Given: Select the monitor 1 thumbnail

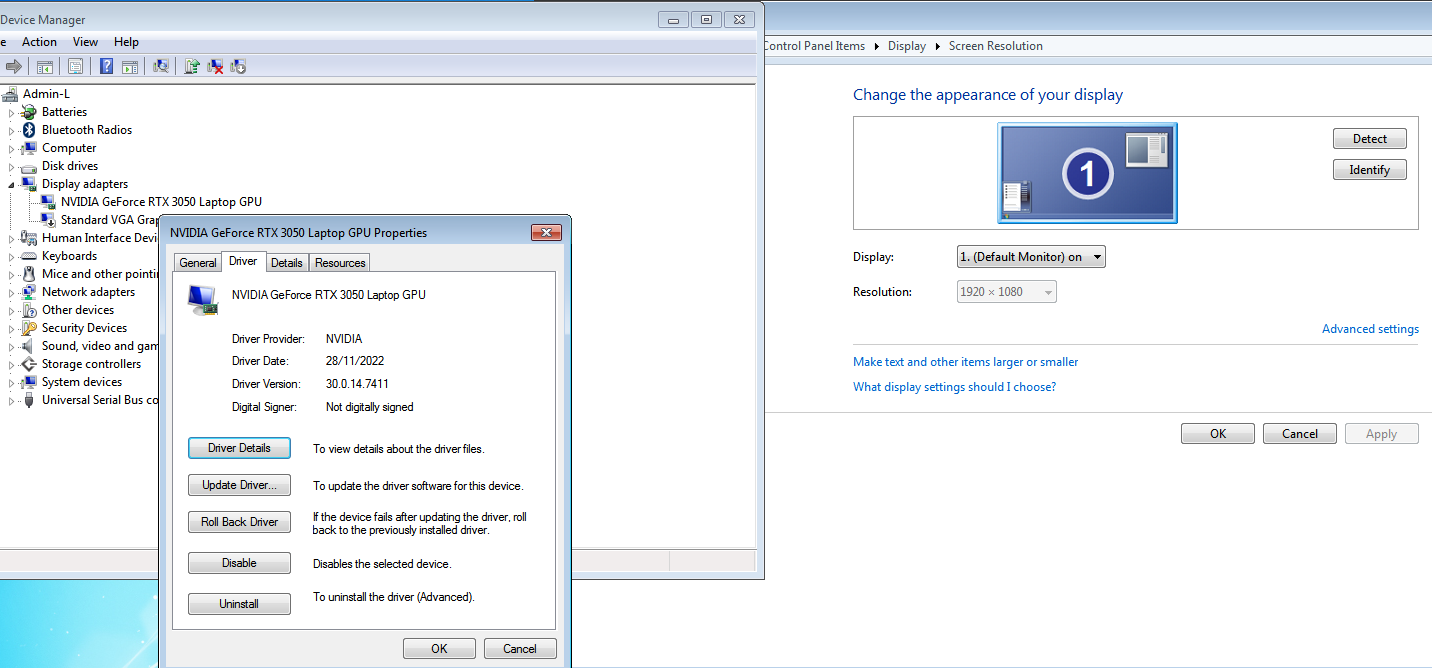Looking at the screenshot, I should pos(1087,173).
